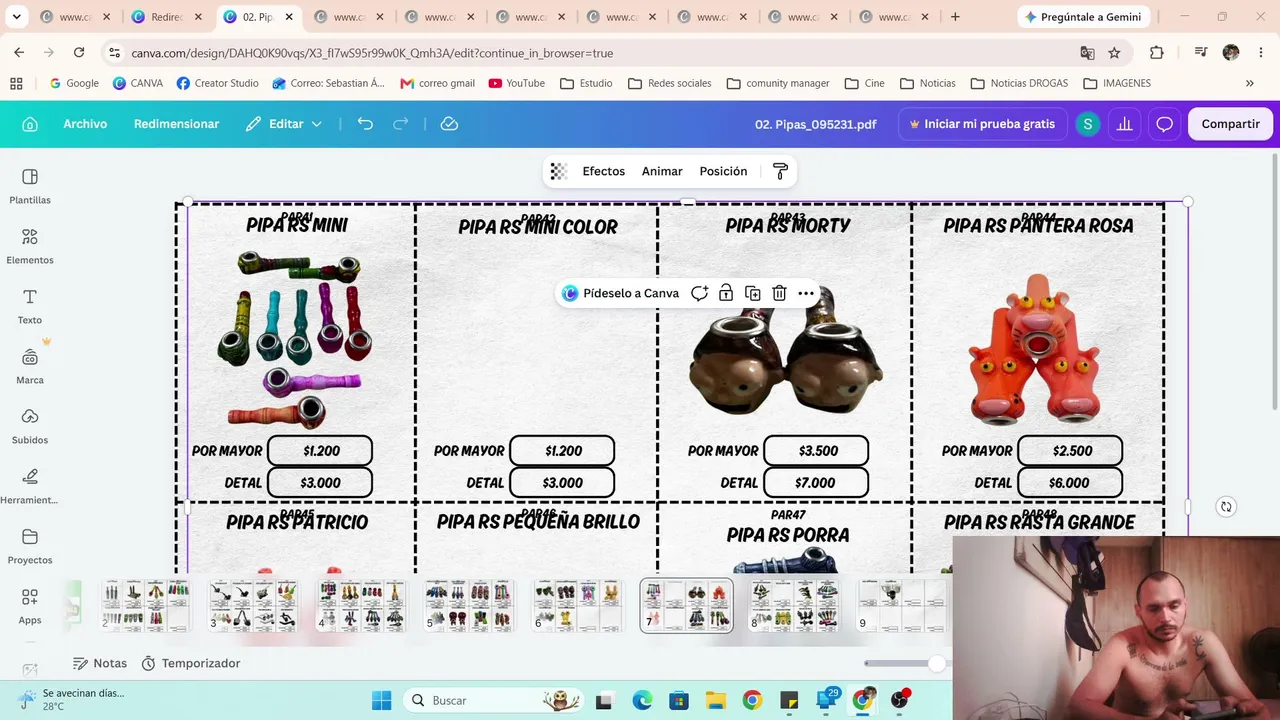
Task: Adjust the zoom slider handle
Action: [x=936, y=663]
